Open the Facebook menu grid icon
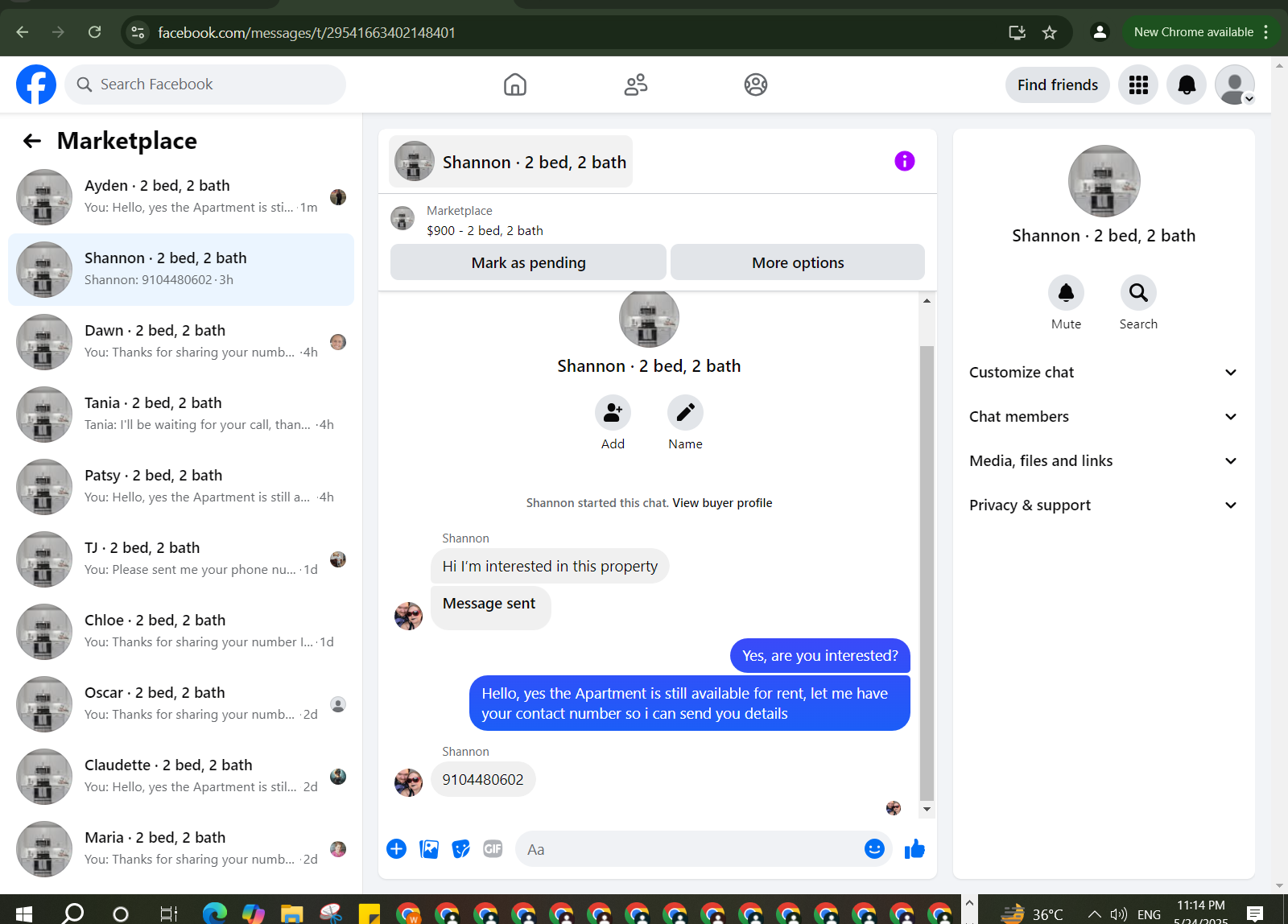 point(1138,85)
